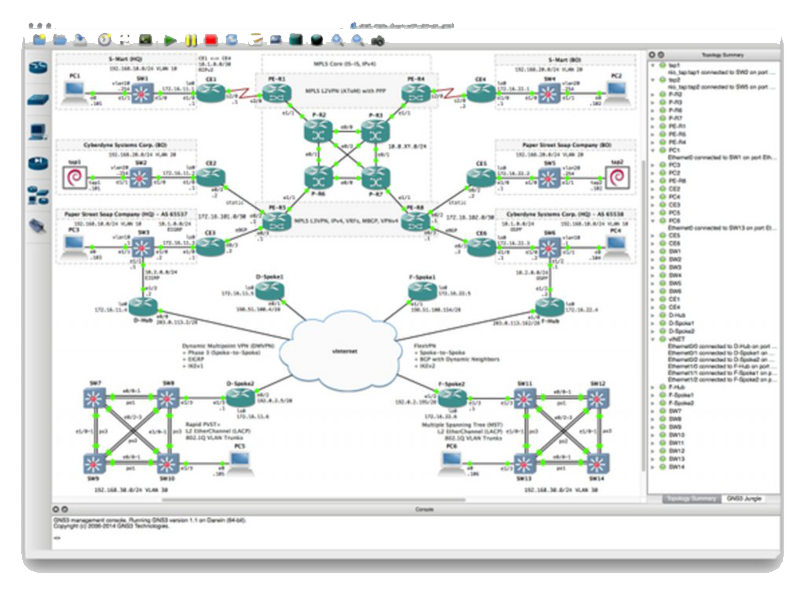Screen dimensions: 800x600
Task: Browse routers in the left device sidebar
Action: tap(38, 68)
